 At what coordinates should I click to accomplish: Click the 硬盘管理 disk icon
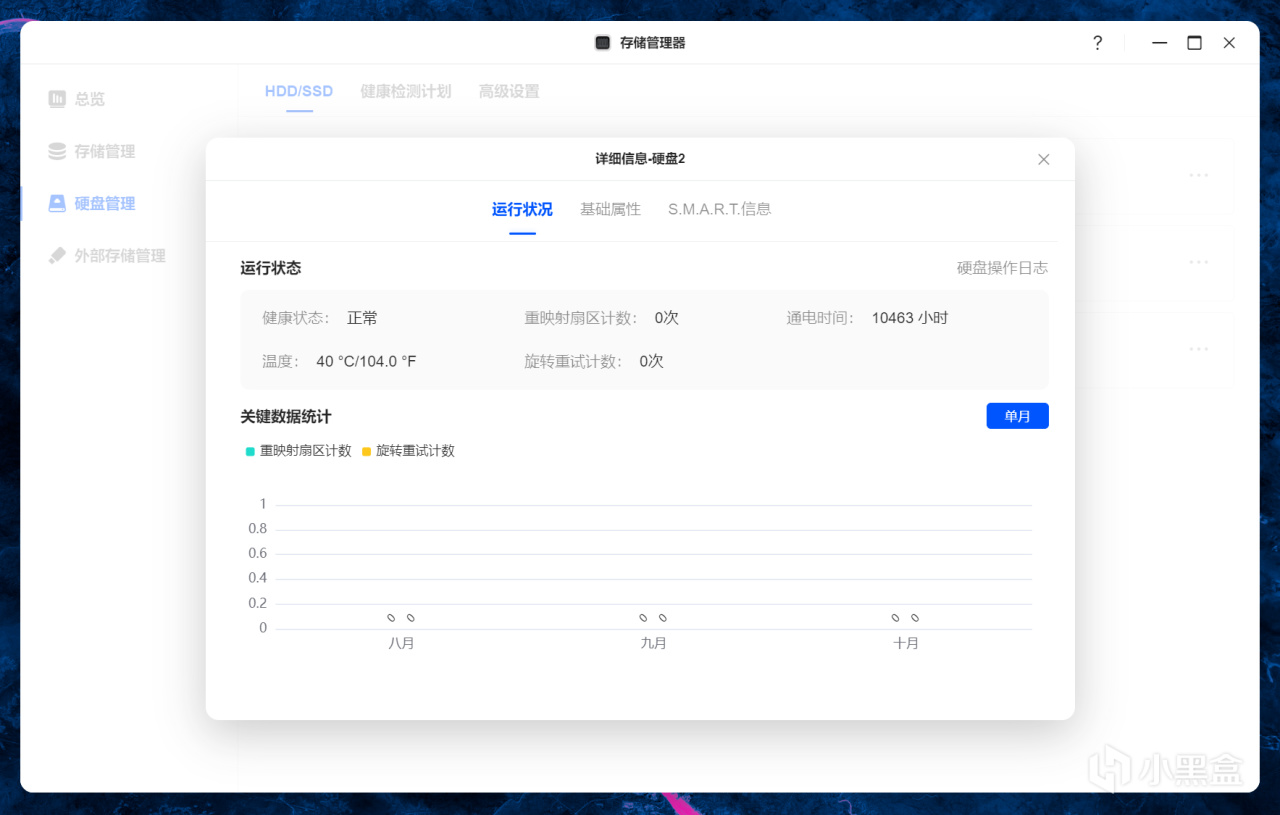[57, 203]
